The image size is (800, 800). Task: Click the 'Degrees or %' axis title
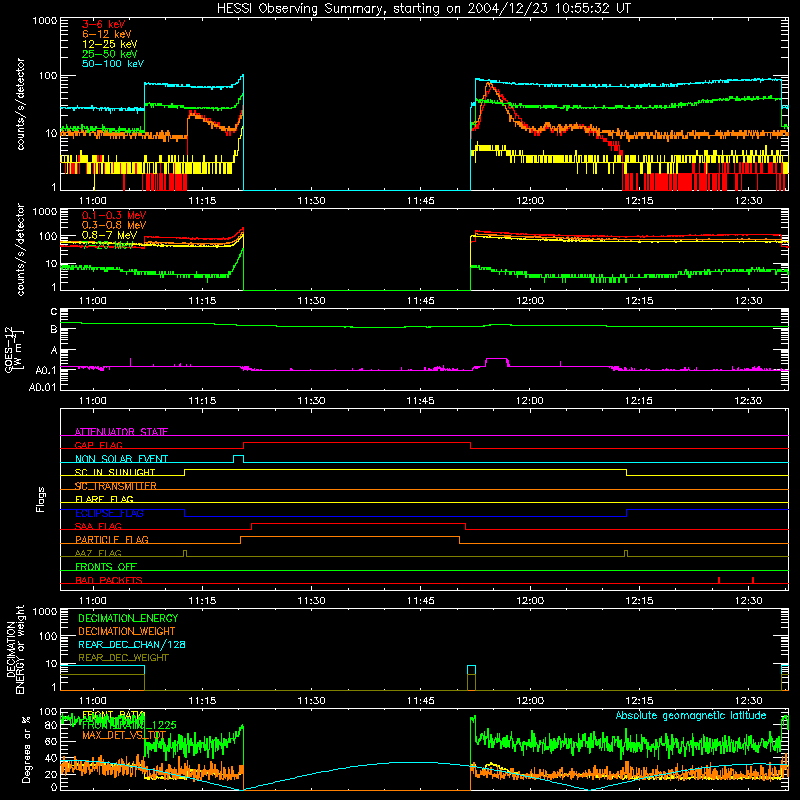tap(26, 749)
